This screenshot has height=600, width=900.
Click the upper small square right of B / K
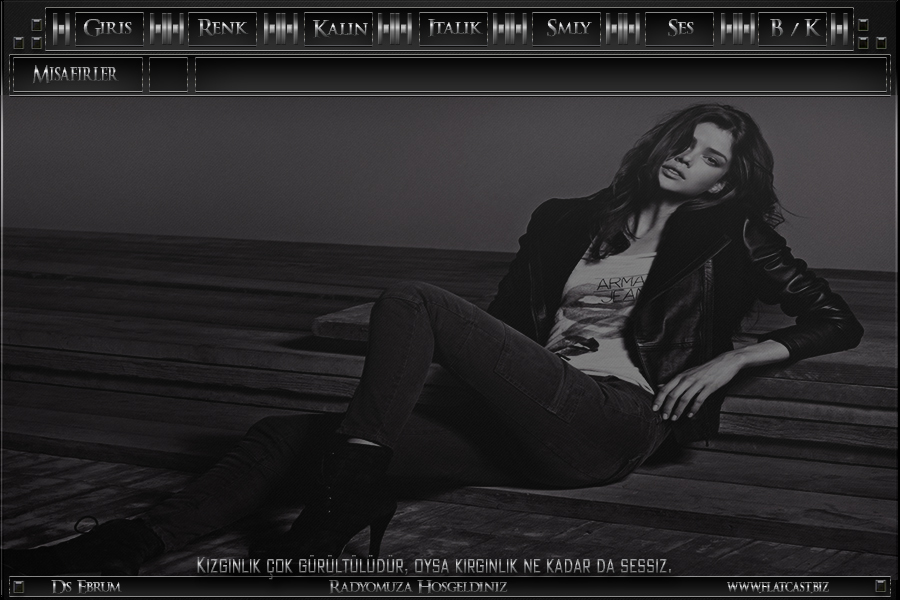coord(863,24)
